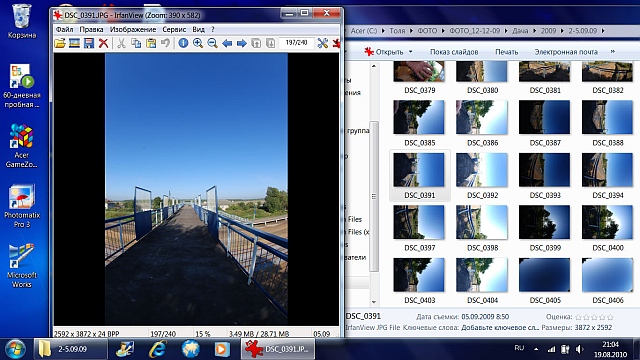This screenshot has height=360, width=640.
Task: Click the next page toolbar icon
Action: [x=270, y=43]
